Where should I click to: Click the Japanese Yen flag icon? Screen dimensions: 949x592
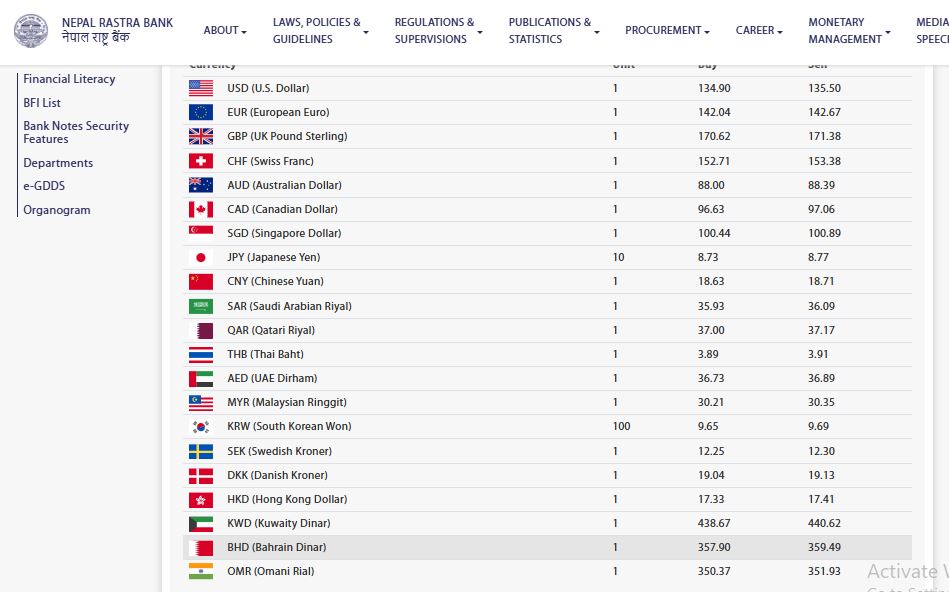pos(200,258)
